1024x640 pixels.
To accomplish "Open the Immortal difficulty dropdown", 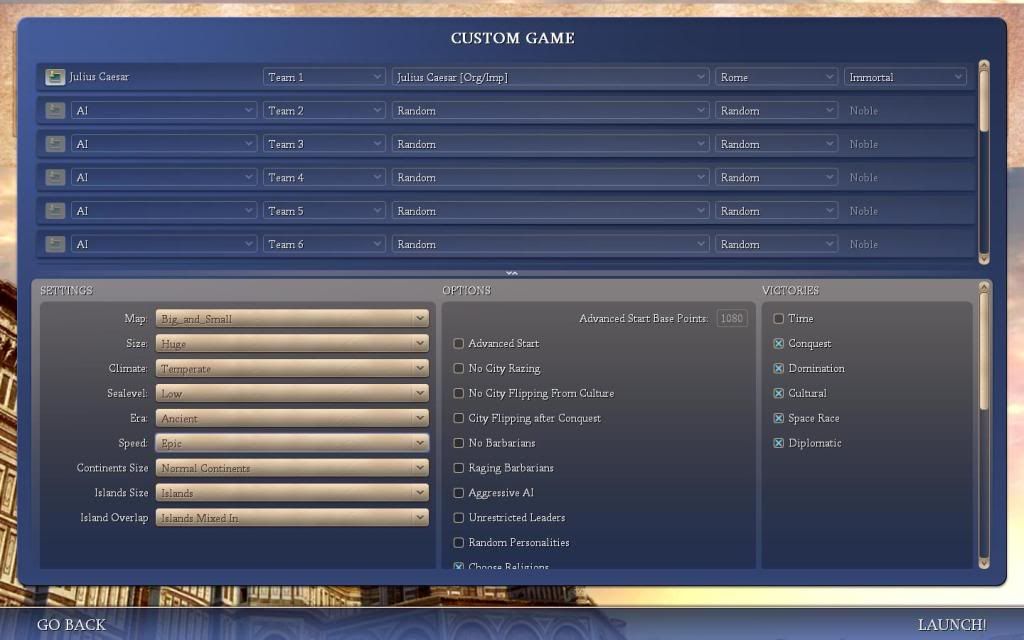I will pyautogui.click(x=905, y=77).
